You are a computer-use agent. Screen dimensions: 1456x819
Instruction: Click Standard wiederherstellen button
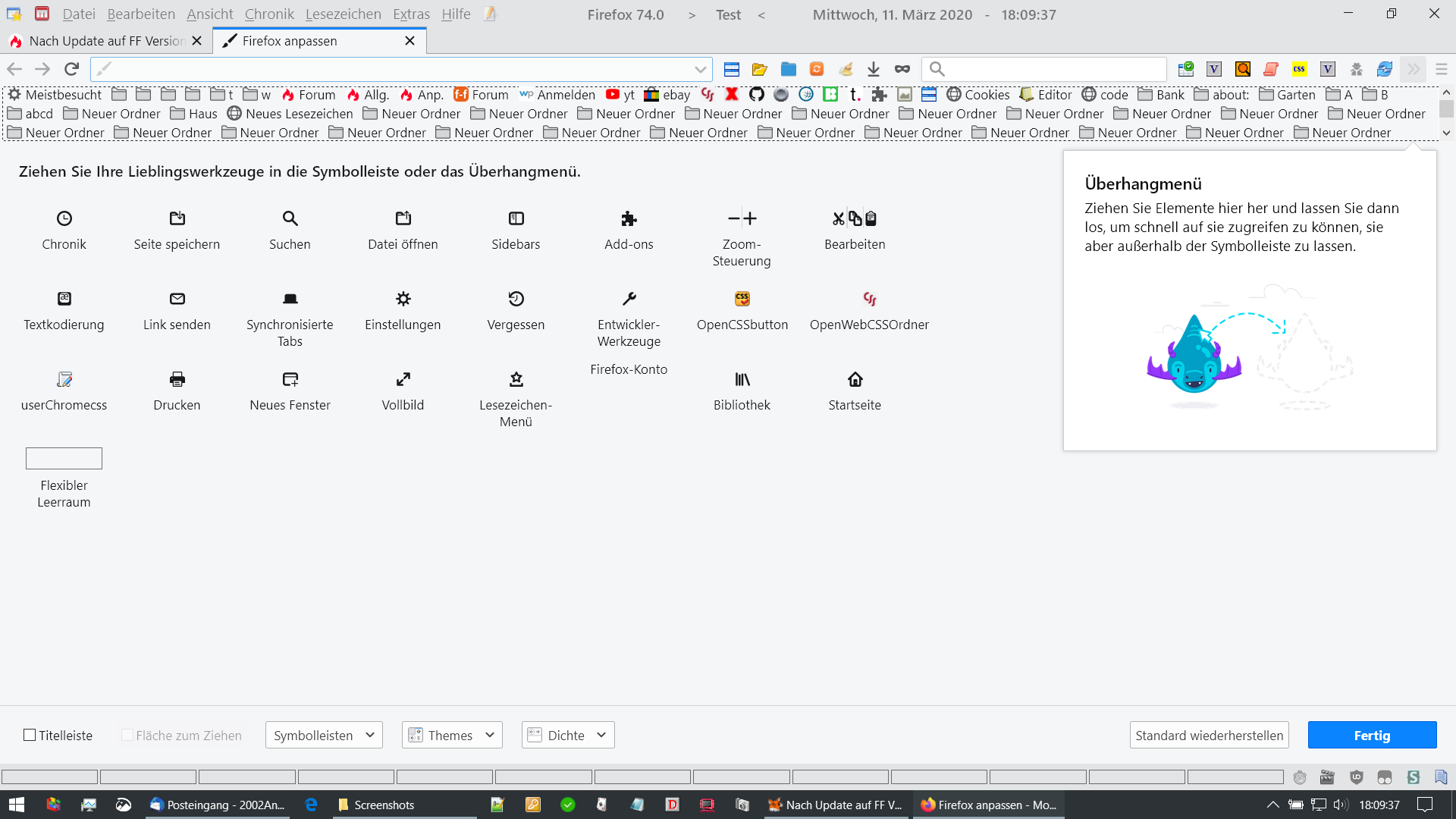pos(1209,735)
